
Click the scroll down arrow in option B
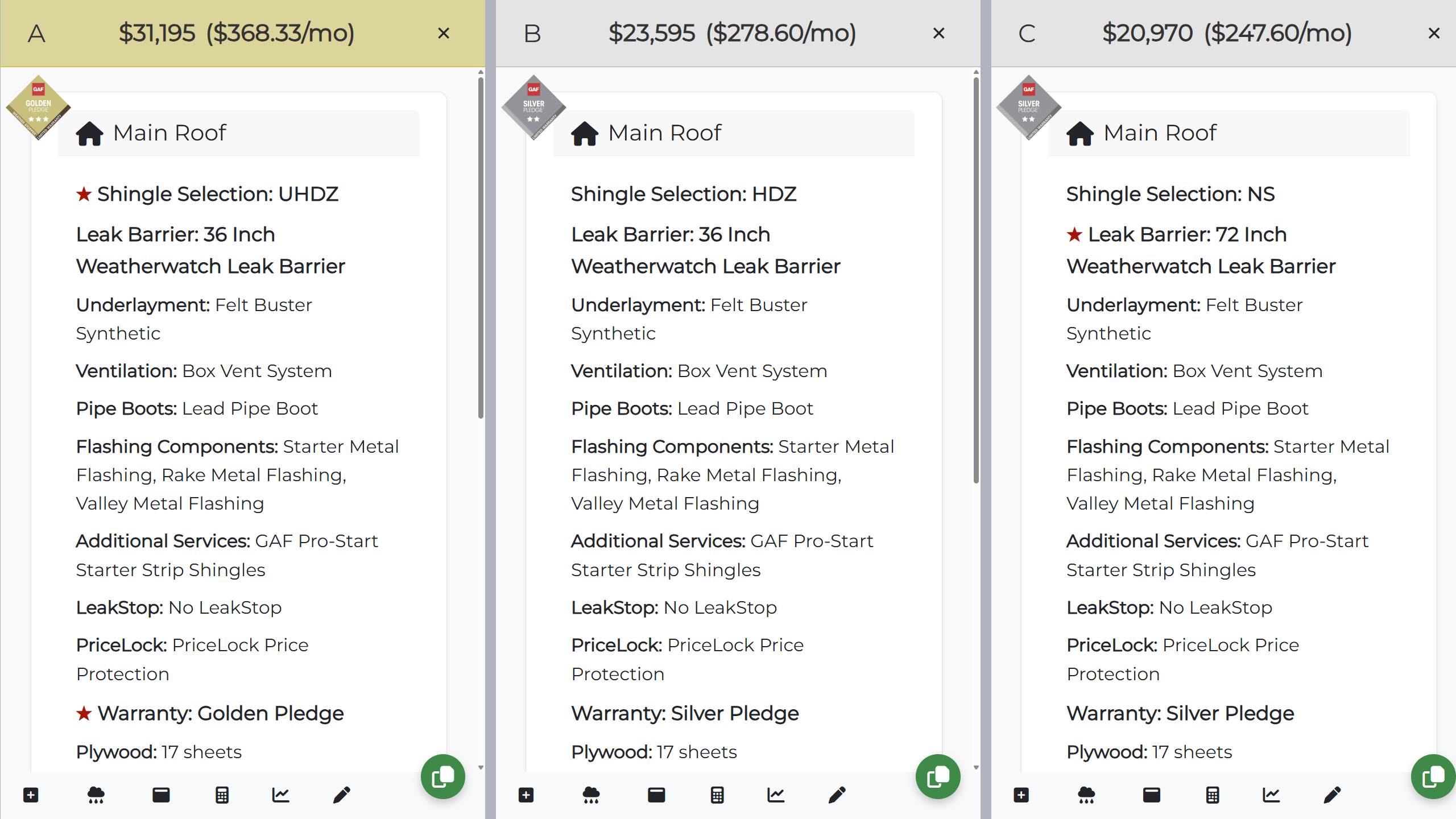(976, 767)
